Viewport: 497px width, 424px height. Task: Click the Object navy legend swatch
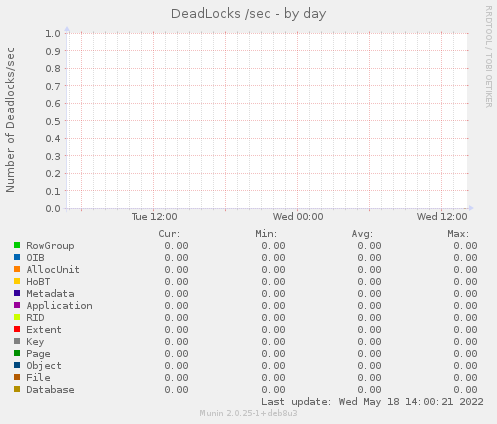(x=17, y=365)
